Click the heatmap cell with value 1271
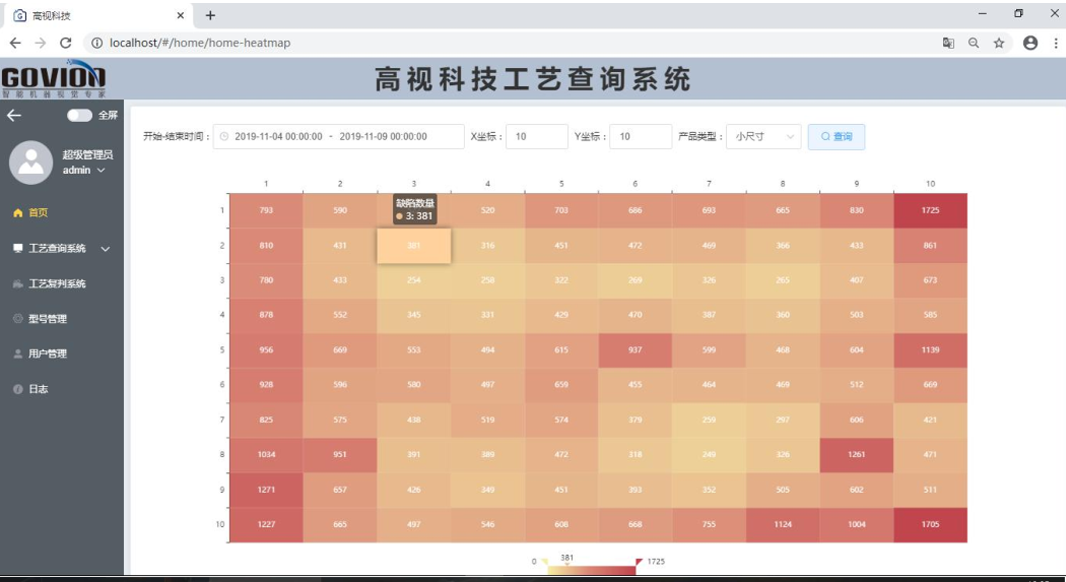1066x582 pixels. pos(266,490)
